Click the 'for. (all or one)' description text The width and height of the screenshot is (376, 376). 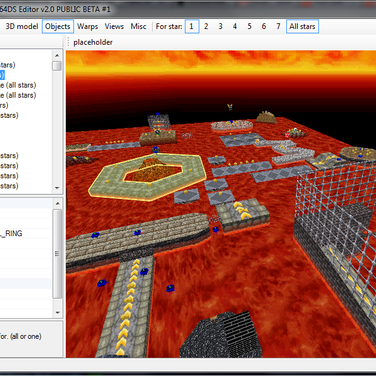click(21, 336)
